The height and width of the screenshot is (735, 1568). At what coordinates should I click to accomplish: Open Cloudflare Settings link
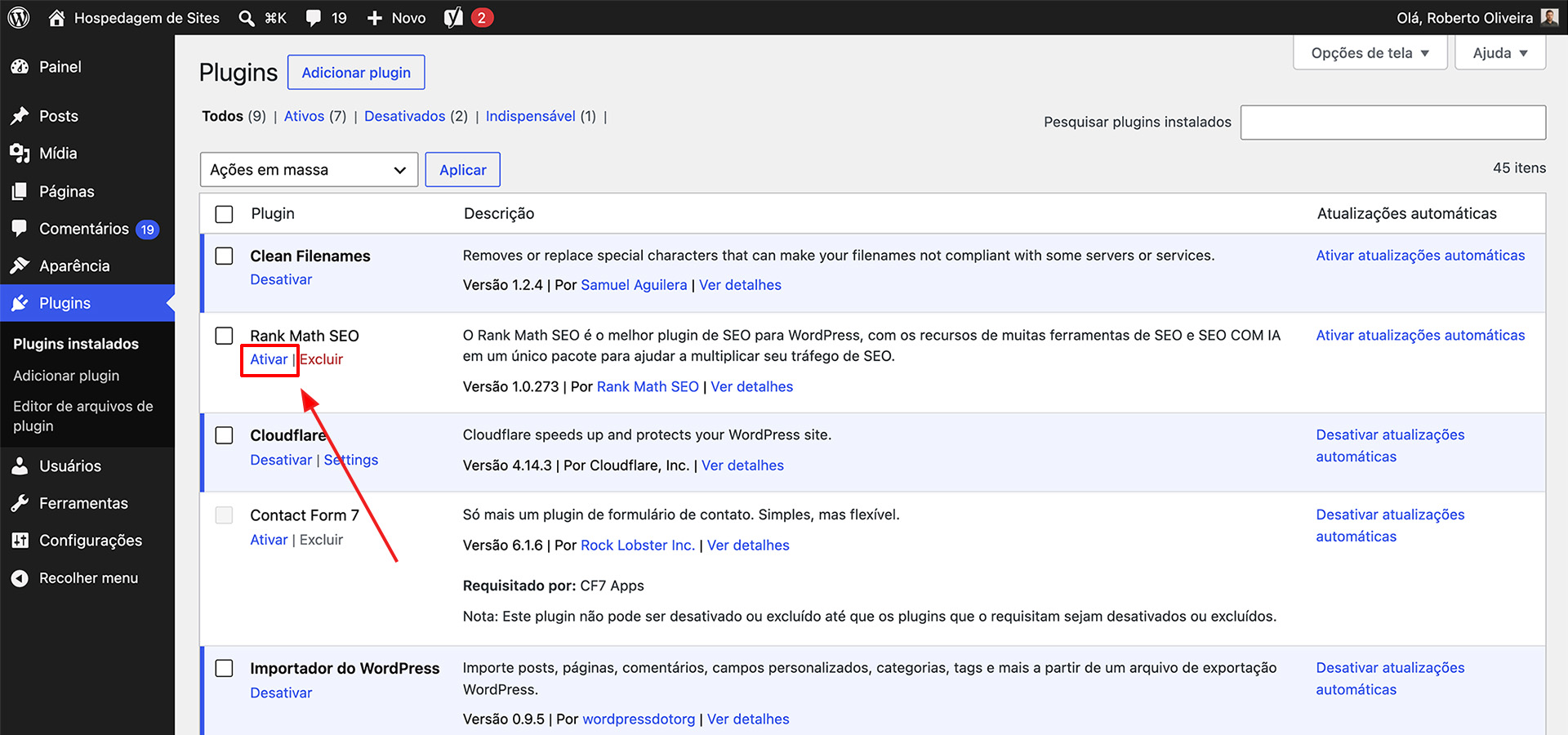351,460
